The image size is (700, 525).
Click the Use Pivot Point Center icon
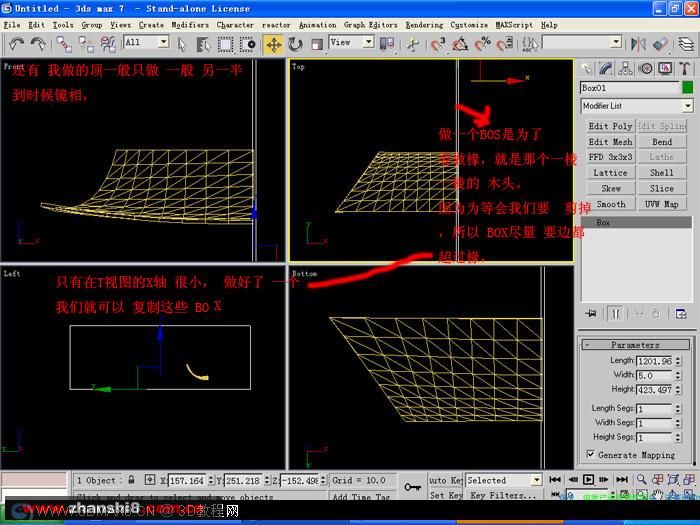tap(387, 43)
